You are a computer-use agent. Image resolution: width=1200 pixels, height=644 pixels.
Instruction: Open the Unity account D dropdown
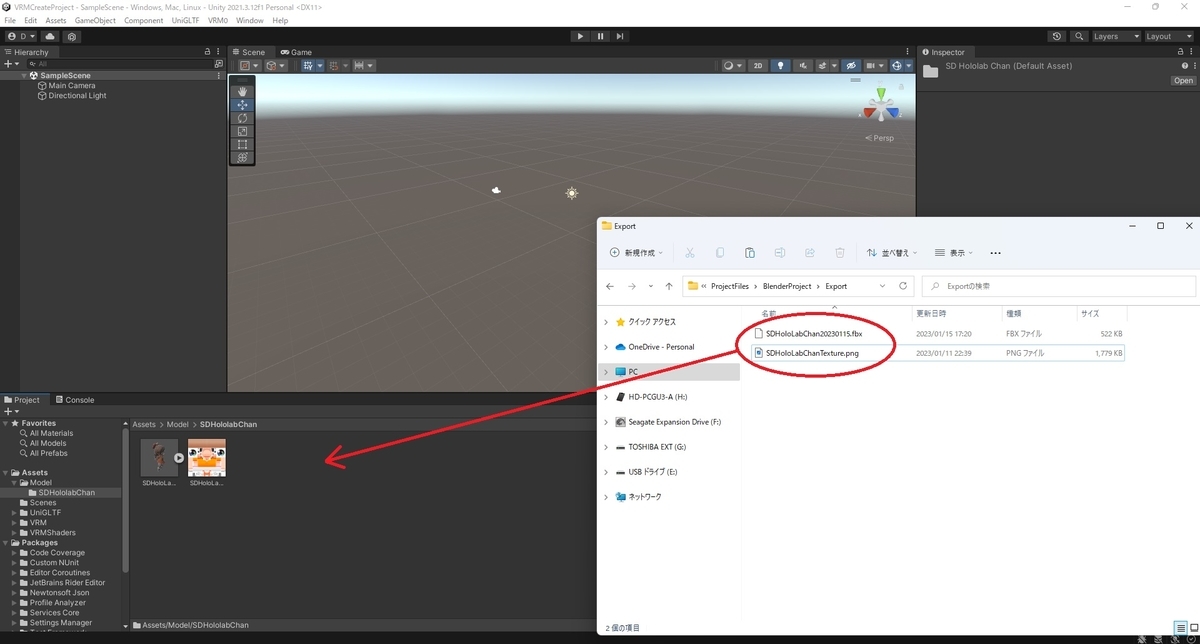tap(21, 36)
